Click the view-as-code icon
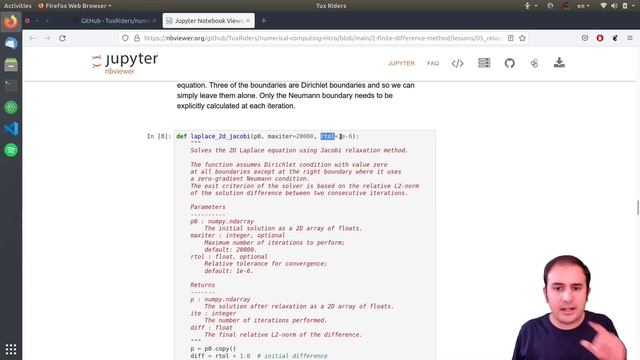The height and width of the screenshot is (360, 640). pos(458,63)
